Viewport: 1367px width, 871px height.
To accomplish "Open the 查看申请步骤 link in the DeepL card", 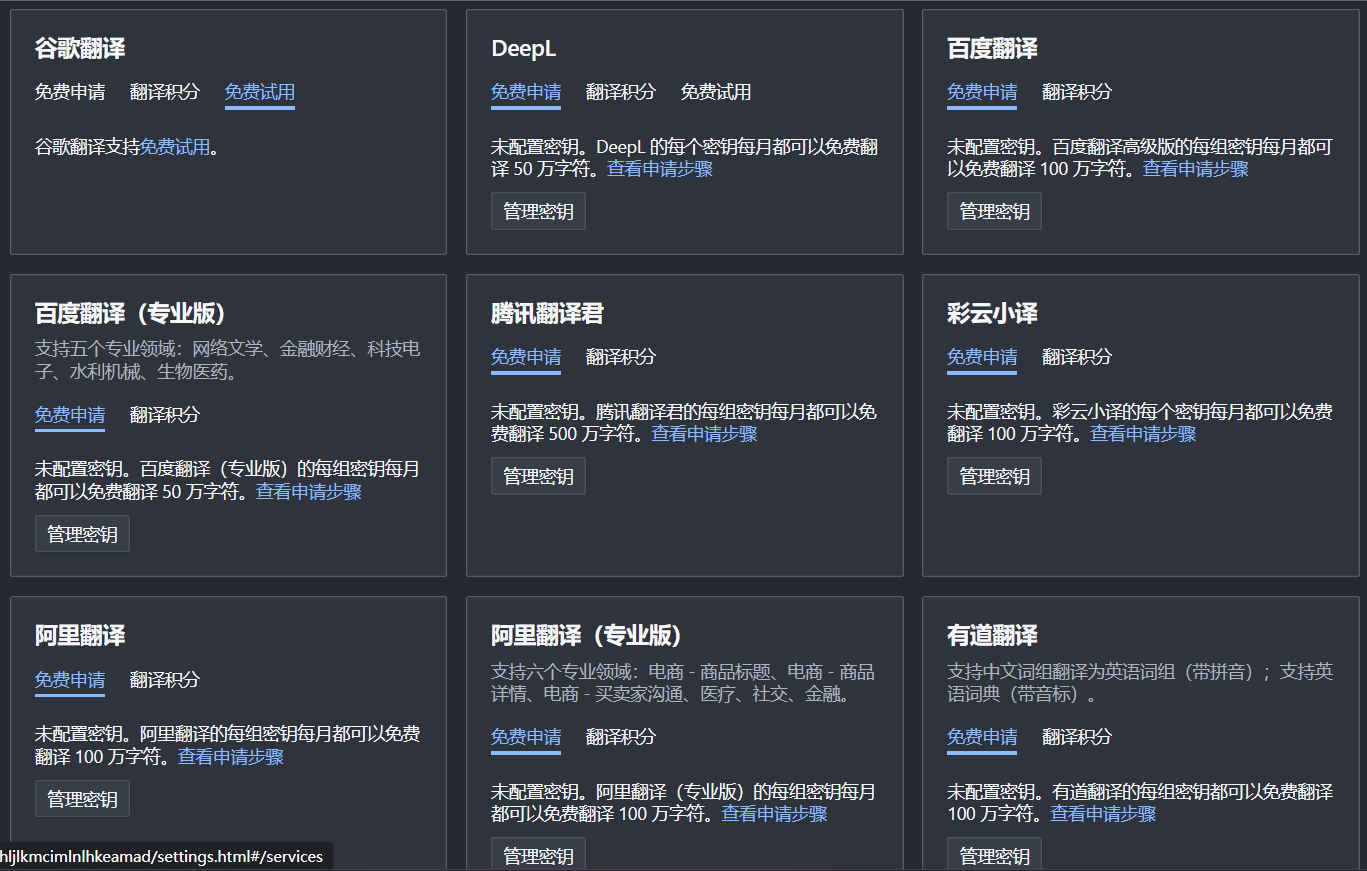I will tap(660, 169).
